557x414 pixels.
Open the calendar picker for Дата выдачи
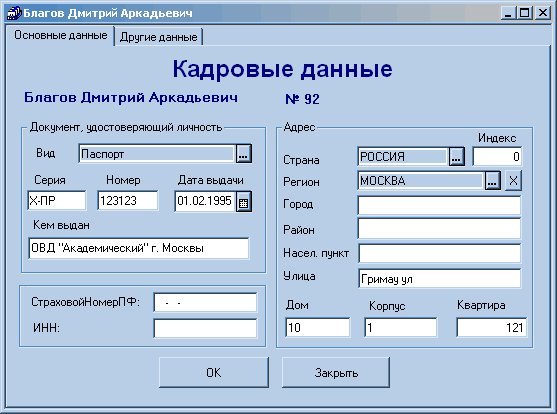point(244,202)
